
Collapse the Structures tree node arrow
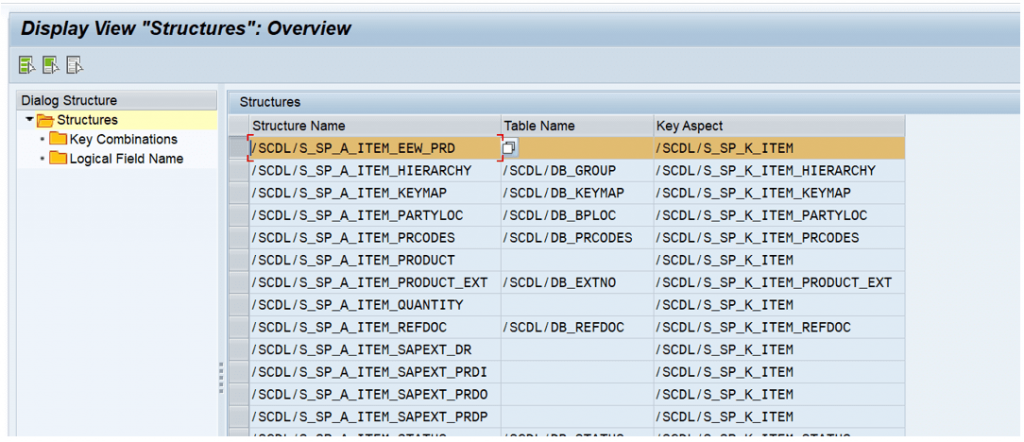pos(29,120)
